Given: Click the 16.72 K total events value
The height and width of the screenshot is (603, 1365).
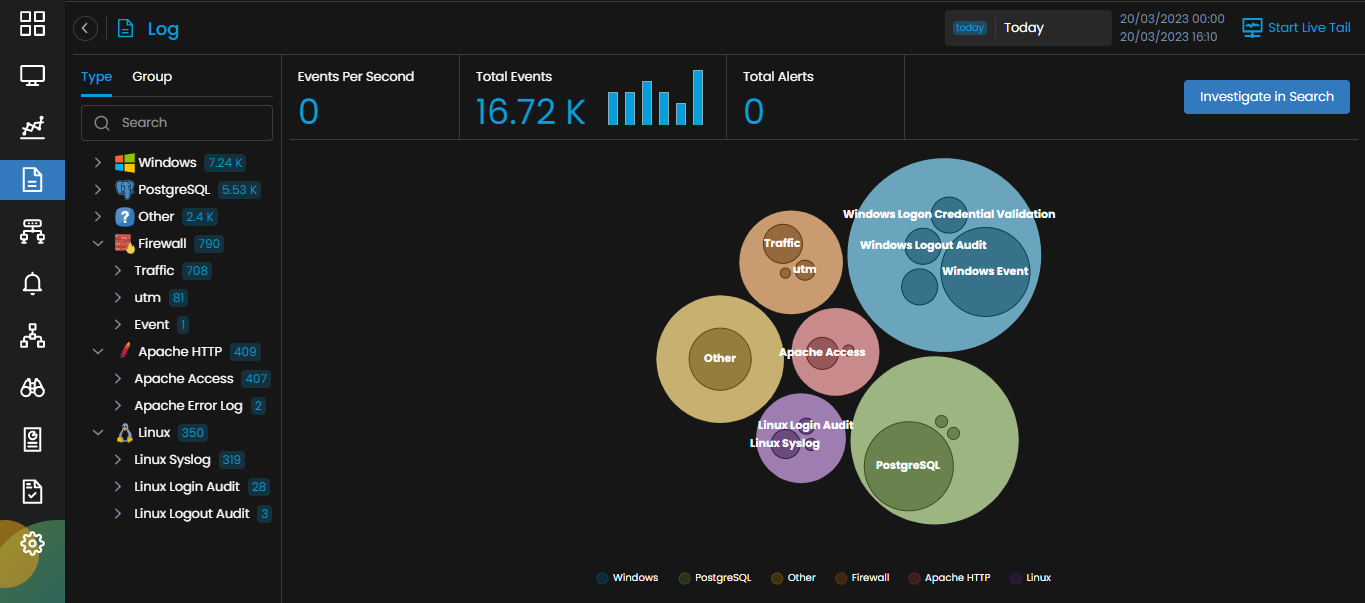Looking at the screenshot, I should (x=530, y=111).
